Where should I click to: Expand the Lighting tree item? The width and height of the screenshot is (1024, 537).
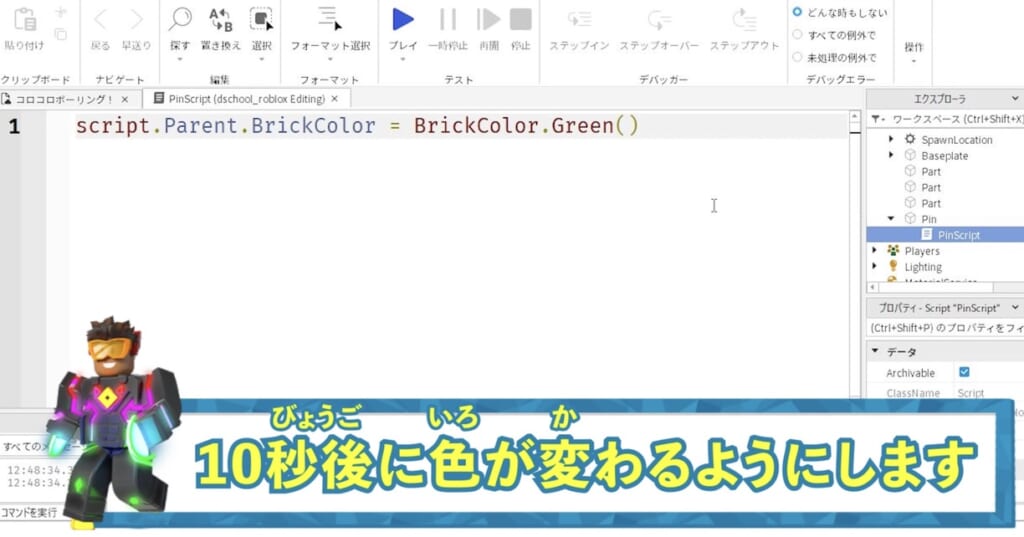click(x=874, y=266)
